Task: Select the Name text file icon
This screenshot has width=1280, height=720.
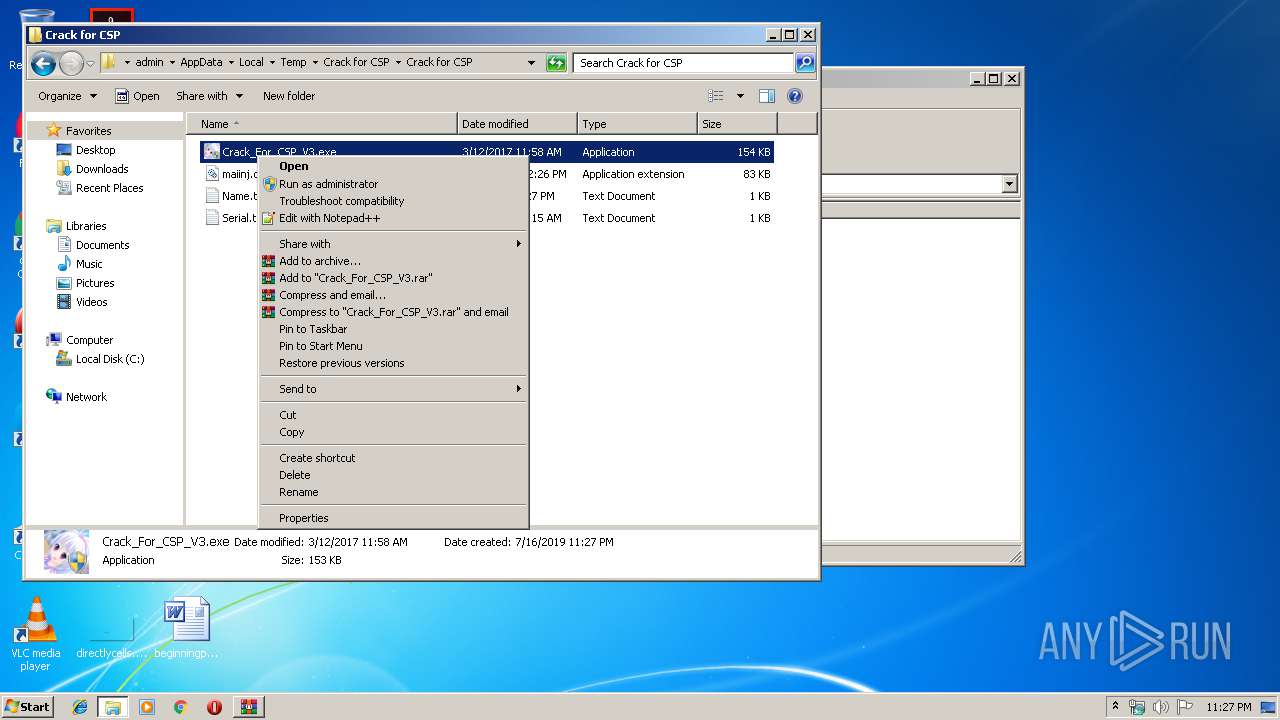Action: (x=212, y=196)
